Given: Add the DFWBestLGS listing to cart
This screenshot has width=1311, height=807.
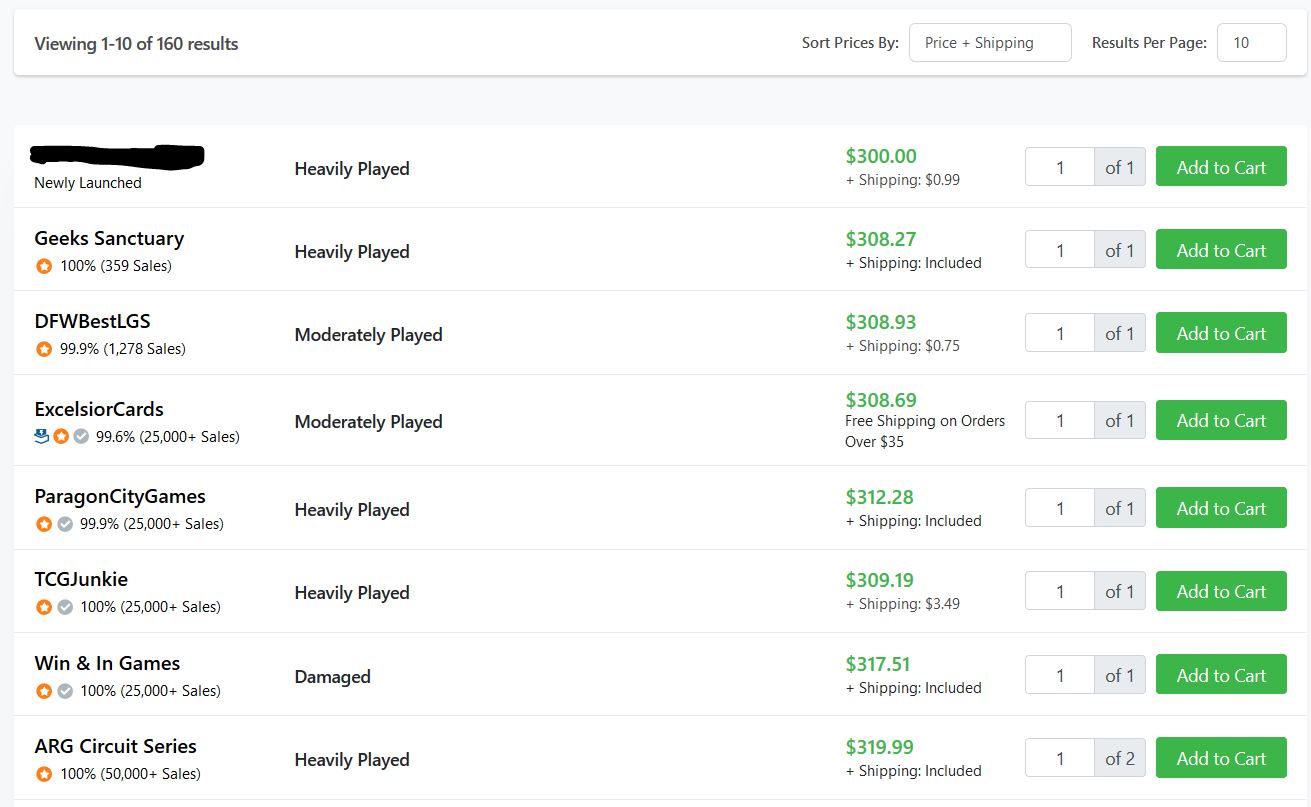Looking at the screenshot, I should tap(1220, 333).
